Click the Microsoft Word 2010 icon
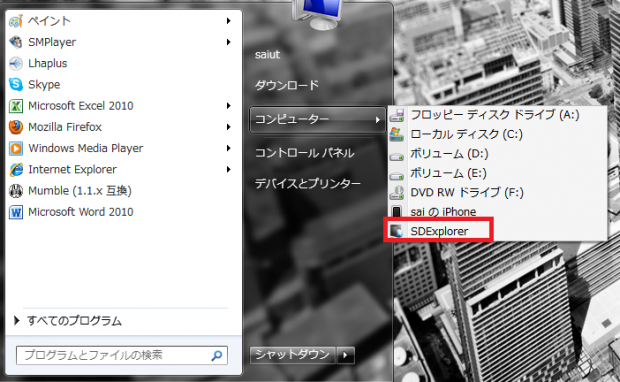The height and width of the screenshot is (382, 620). coord(16,212)
